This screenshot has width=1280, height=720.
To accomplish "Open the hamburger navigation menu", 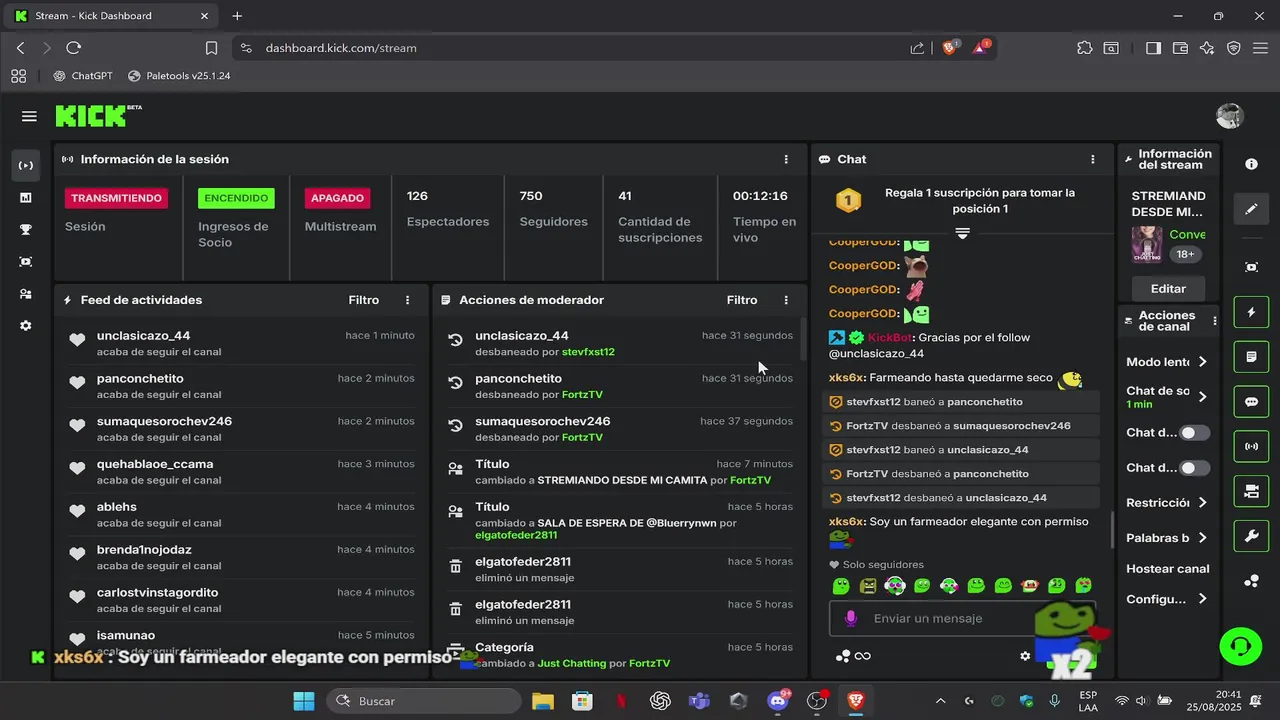I will tap(29, 116).
